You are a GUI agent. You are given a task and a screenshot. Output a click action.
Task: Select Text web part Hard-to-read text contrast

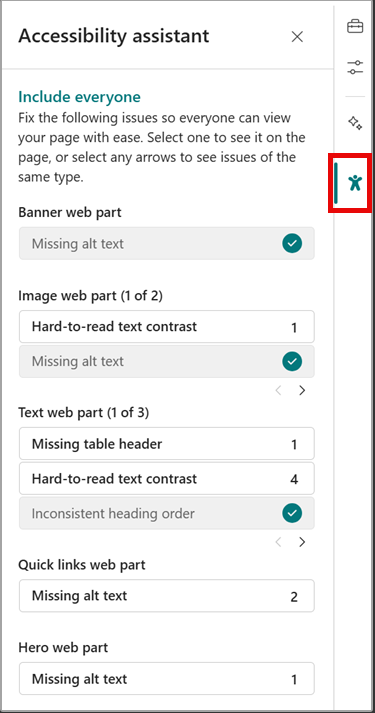click(x=166, y=478)
